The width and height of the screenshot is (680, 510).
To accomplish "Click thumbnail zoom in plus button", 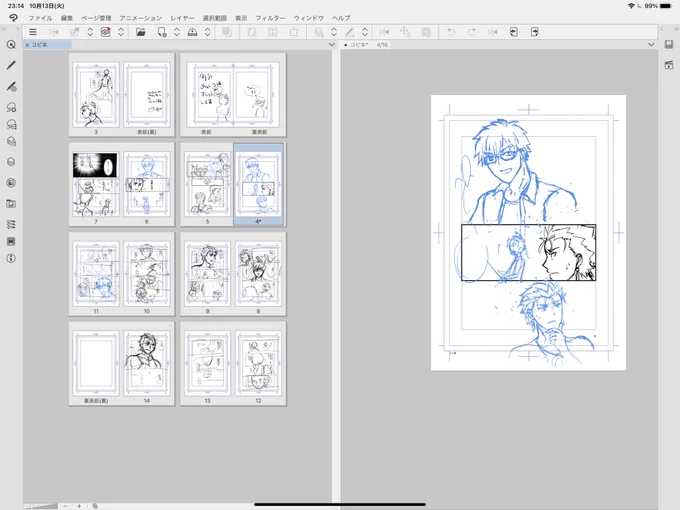I will click(x=79, y=506).
